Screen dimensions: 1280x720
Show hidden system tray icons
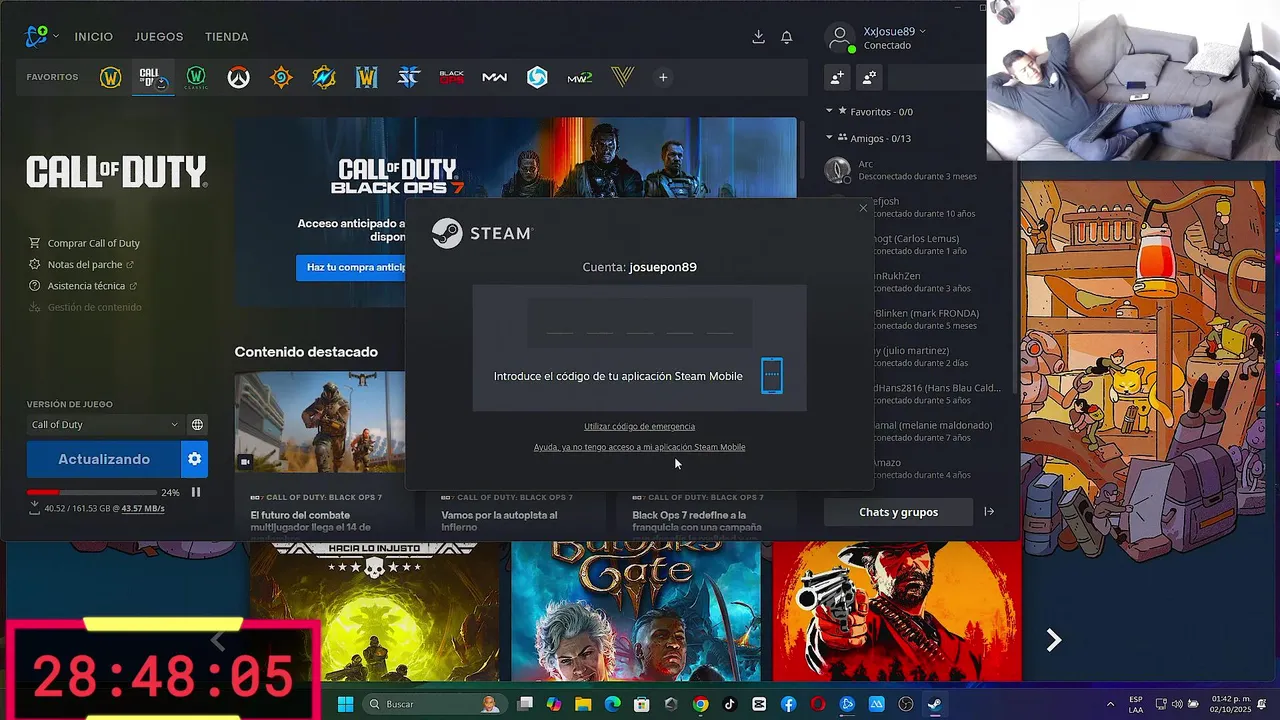(x=1110, y=704)
